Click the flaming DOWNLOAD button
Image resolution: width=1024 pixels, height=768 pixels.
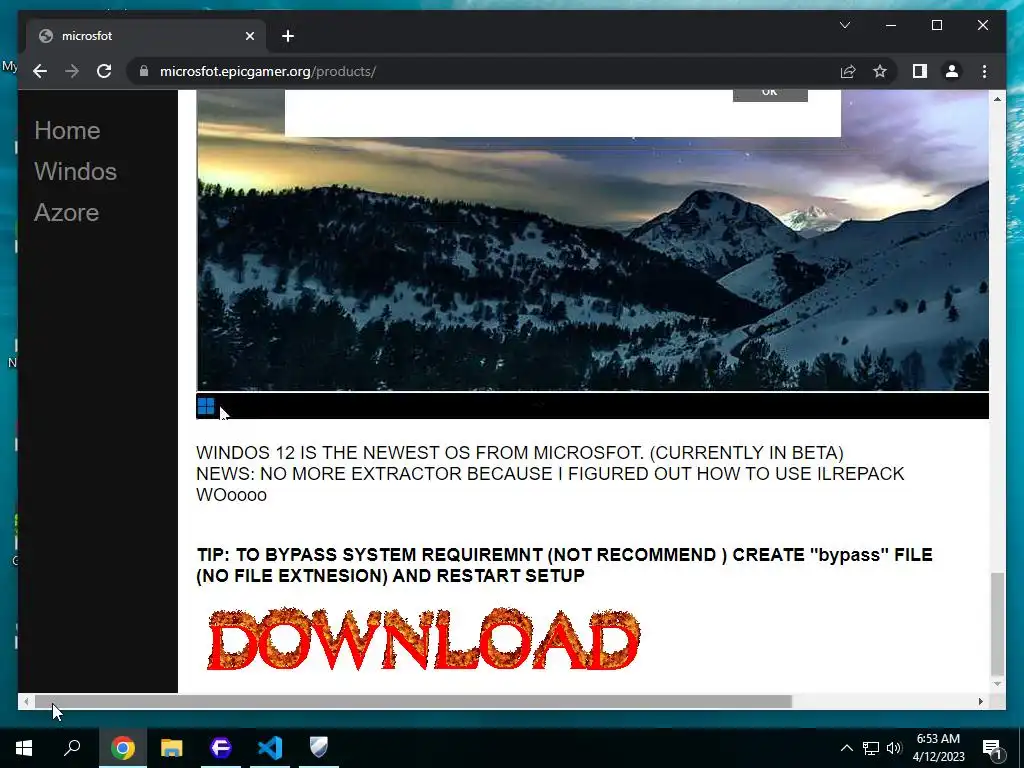[423, 639]
